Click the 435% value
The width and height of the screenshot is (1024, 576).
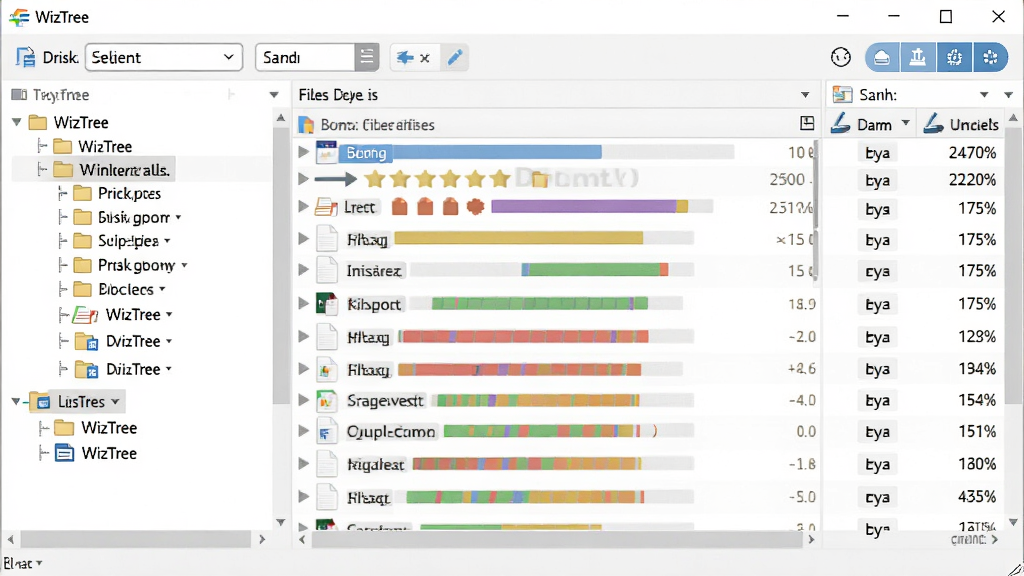pyautogui.click(x=977, y=497)
